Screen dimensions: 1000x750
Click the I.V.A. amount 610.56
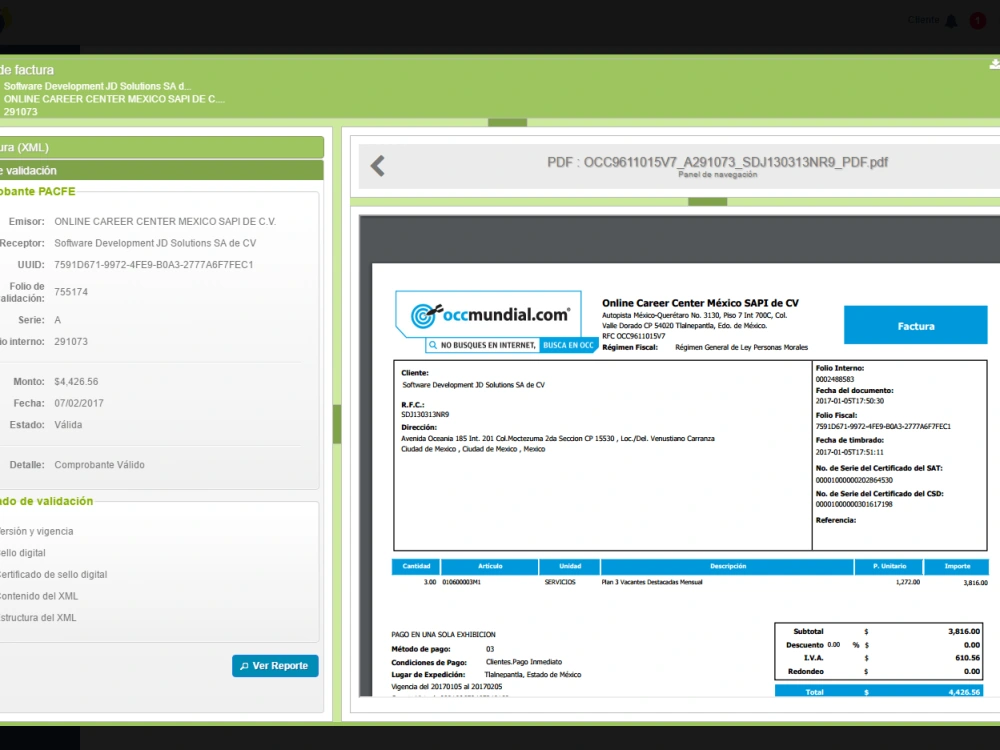point(967,658)
